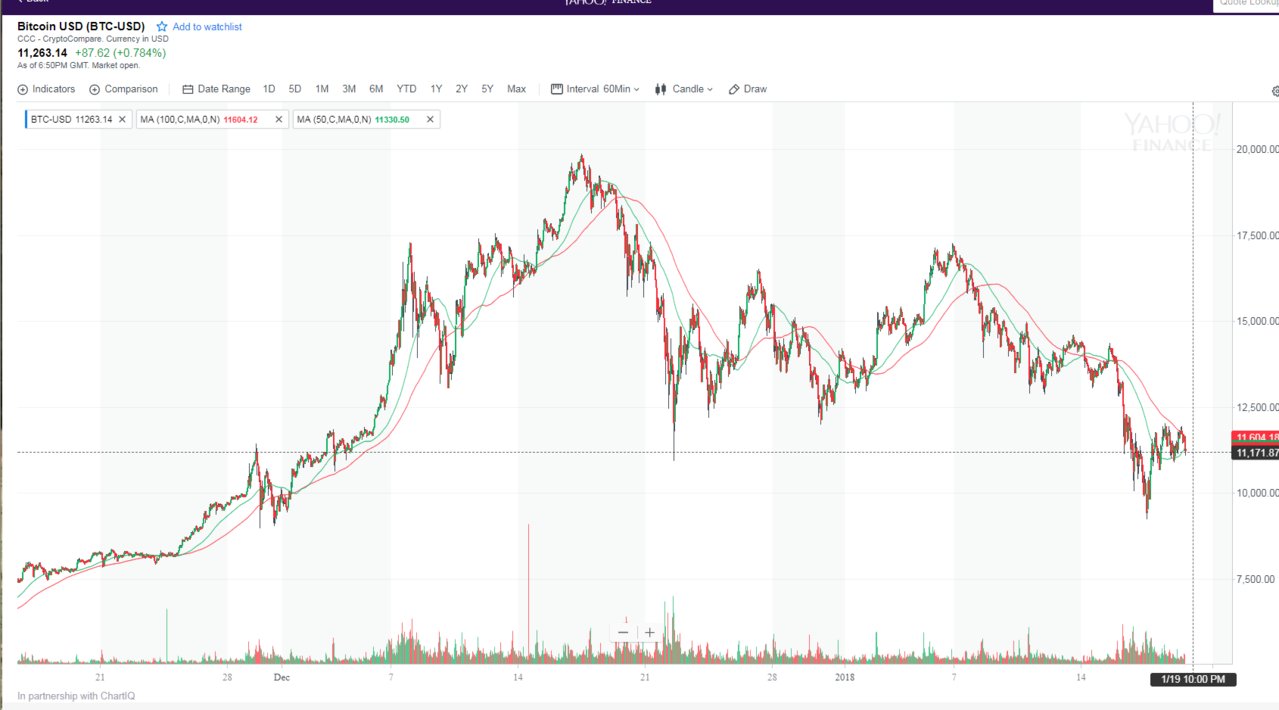Click the 1/19 10:00 PM crosshair date label
Image resolution: width=1279 pixels, height=710 pixels.
point(1193,679)
